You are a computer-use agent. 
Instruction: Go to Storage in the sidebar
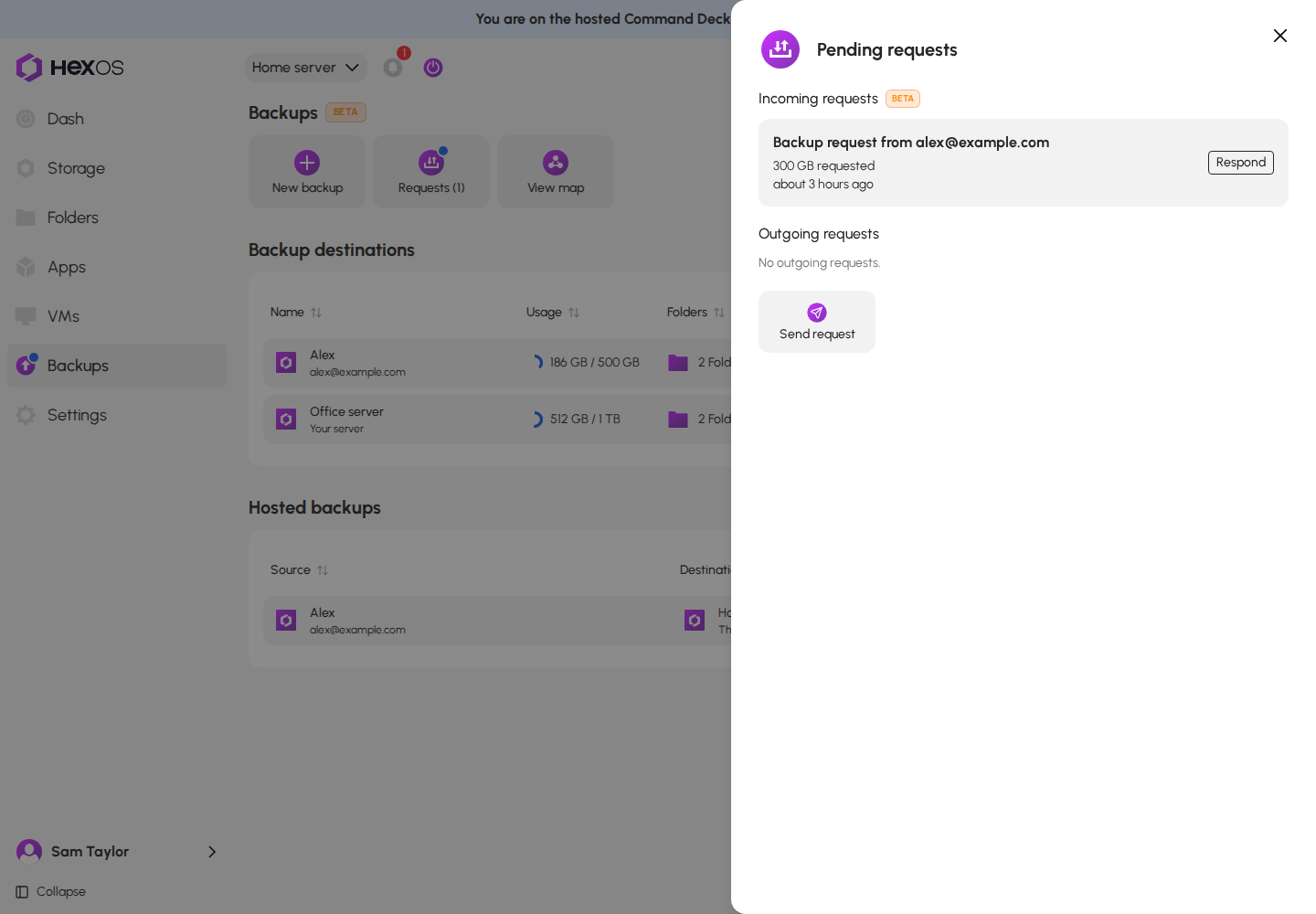pyautogui.click(x=117, y=168)
